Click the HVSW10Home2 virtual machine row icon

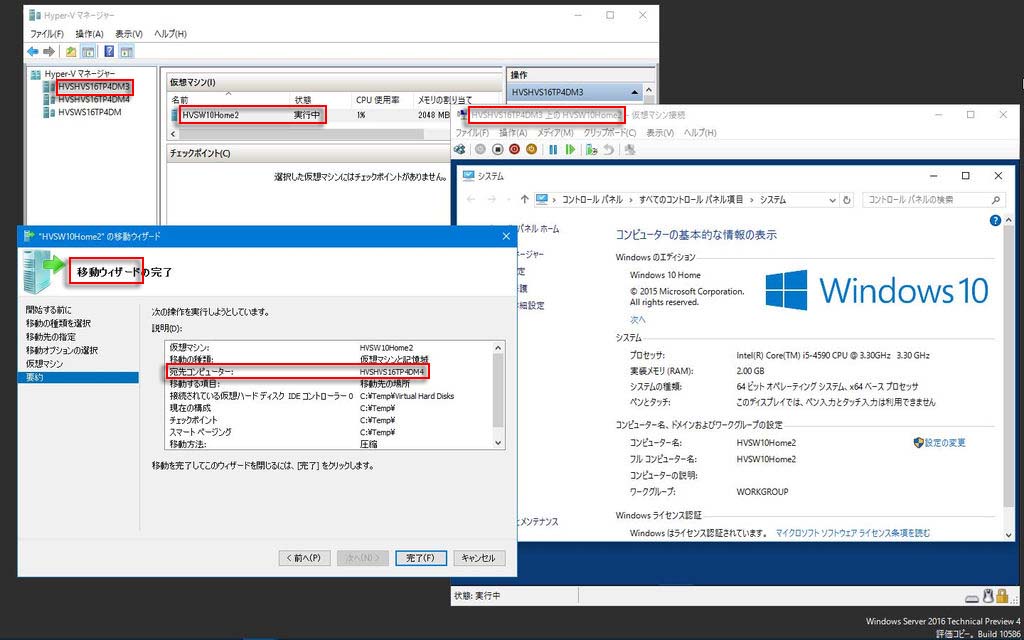[176, 116]
